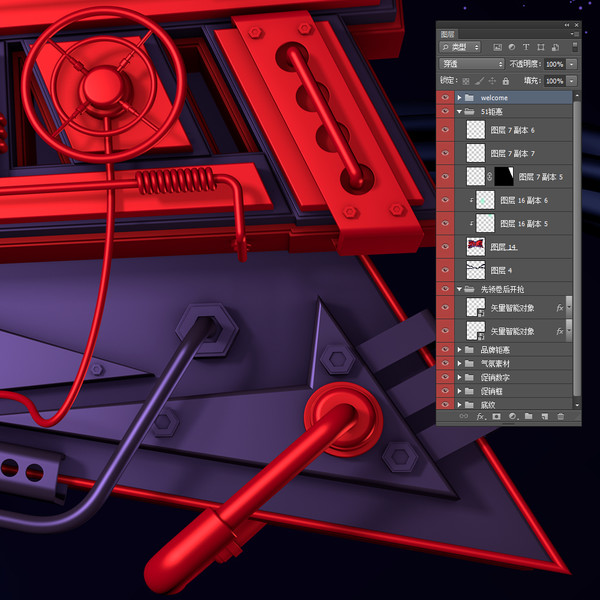This screenshot has width=600, height=600.
Task: Click the welcome group folder icon
Action: [x=469, y=98]
